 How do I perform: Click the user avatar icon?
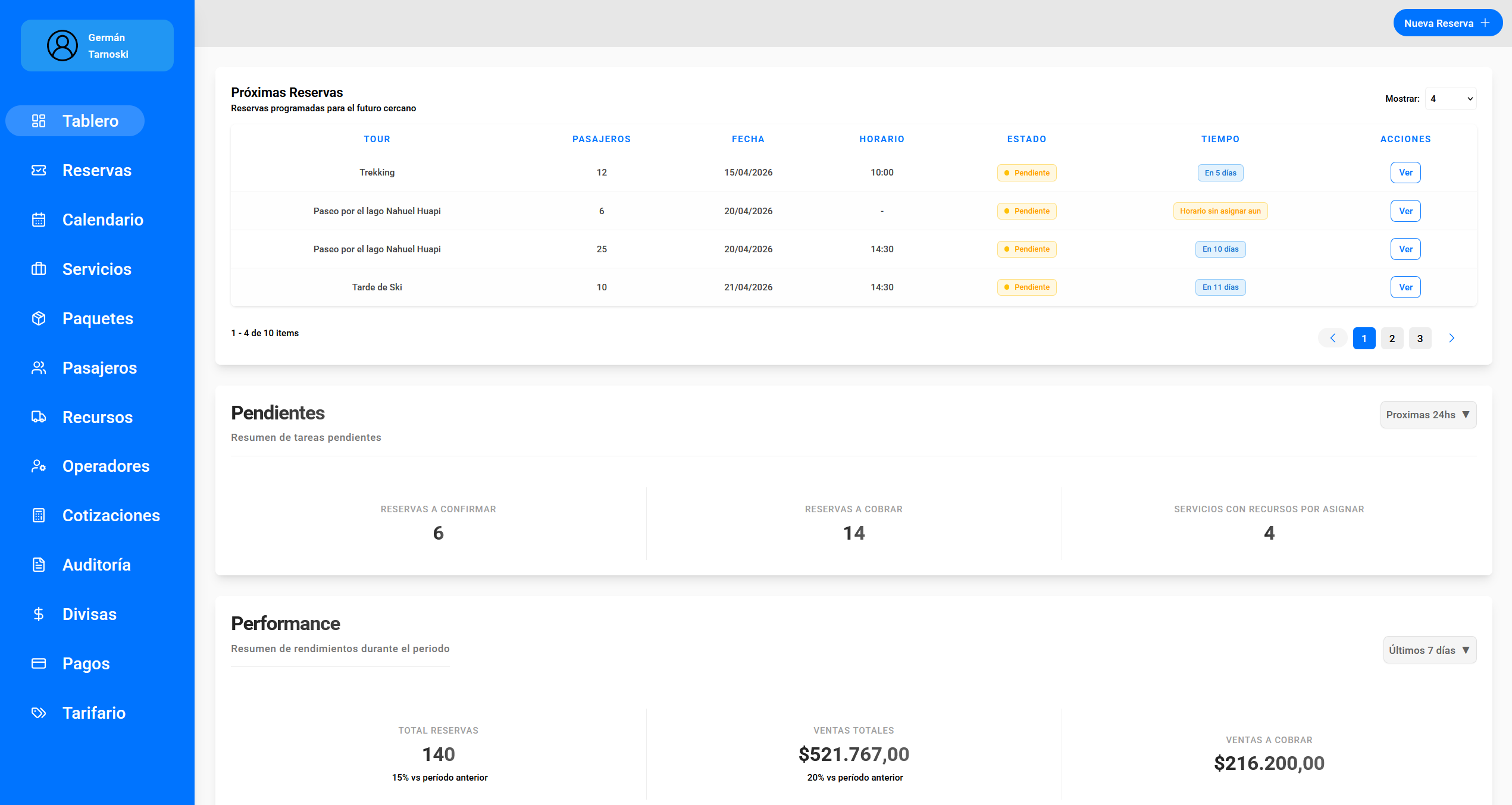pyautogui.click(x=62, y=45)
